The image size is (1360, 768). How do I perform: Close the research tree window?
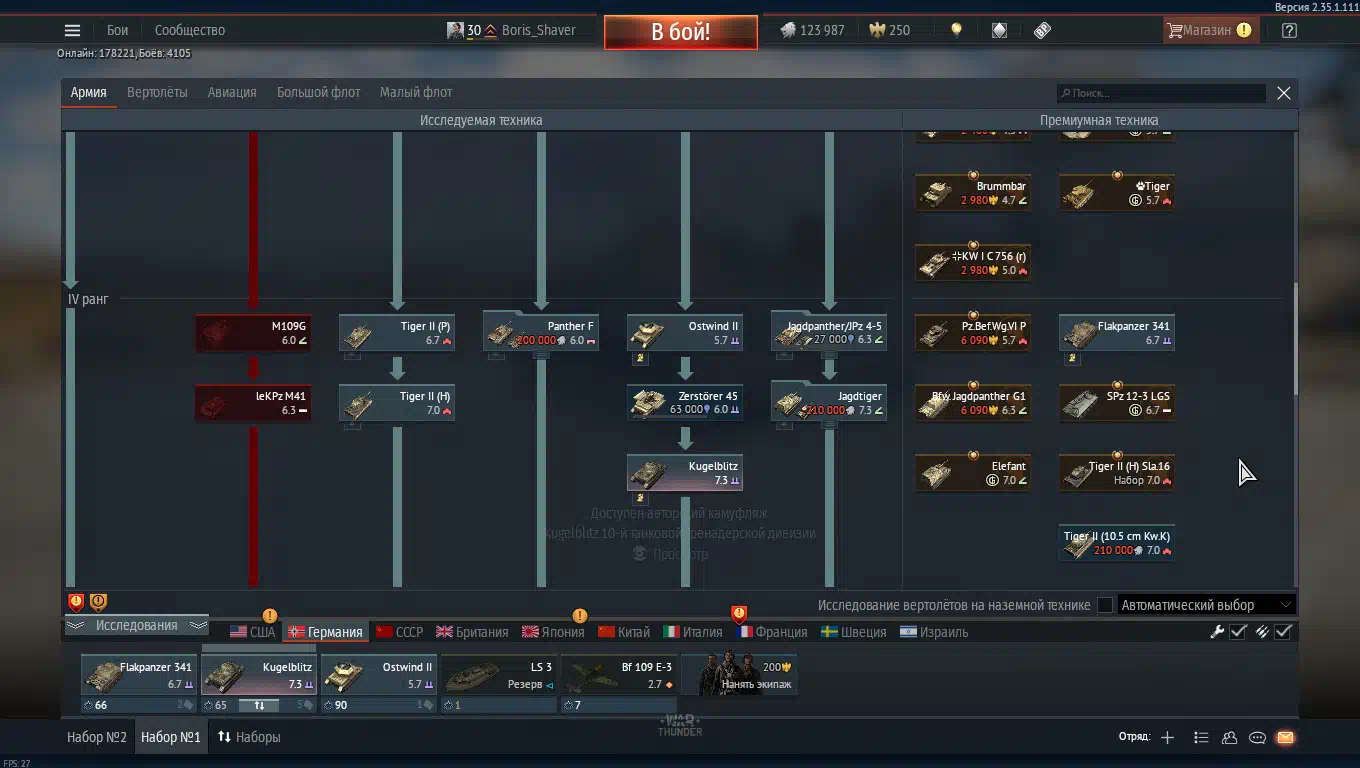(1284, 93)
